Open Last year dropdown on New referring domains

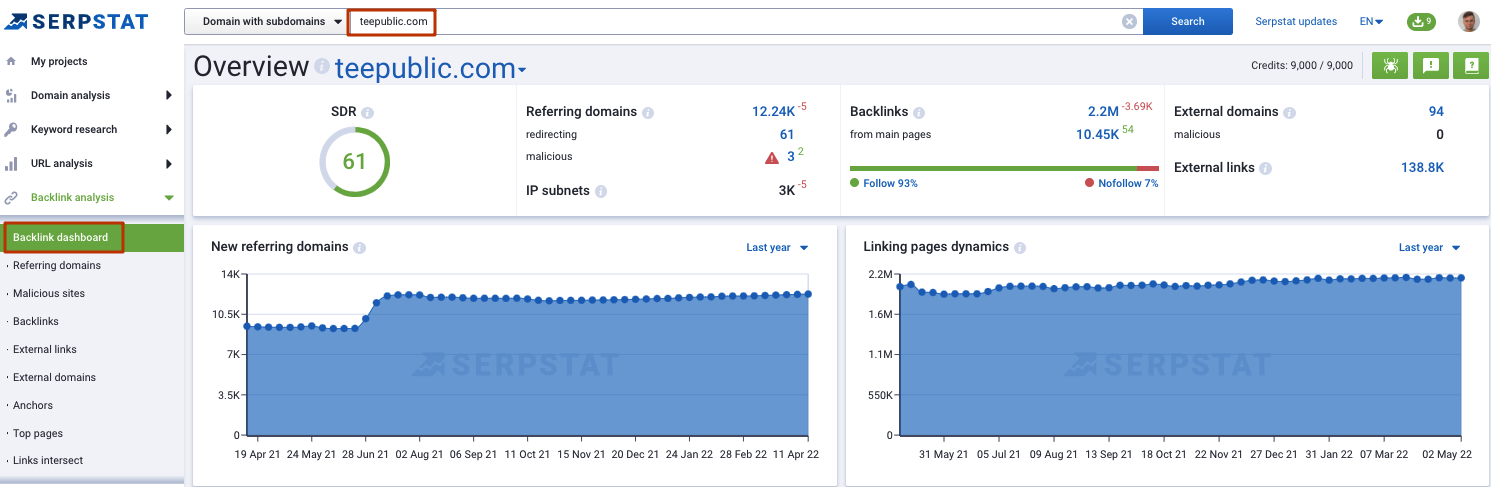point(777,248)
